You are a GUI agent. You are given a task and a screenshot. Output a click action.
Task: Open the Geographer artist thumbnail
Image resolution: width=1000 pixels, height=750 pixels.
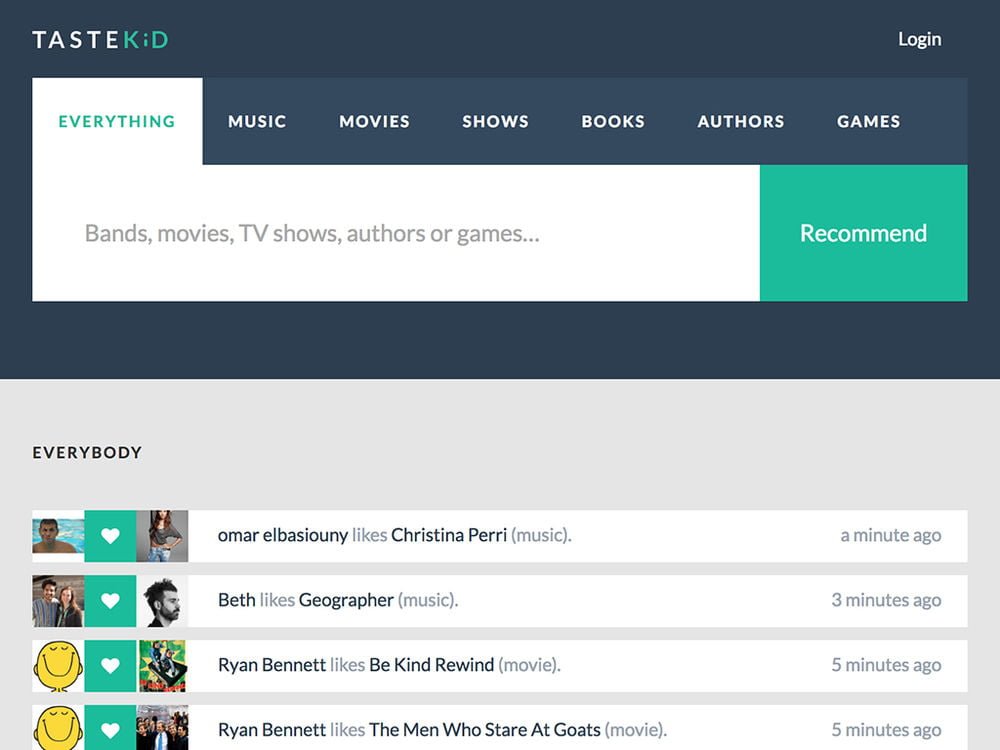[162, 601]
